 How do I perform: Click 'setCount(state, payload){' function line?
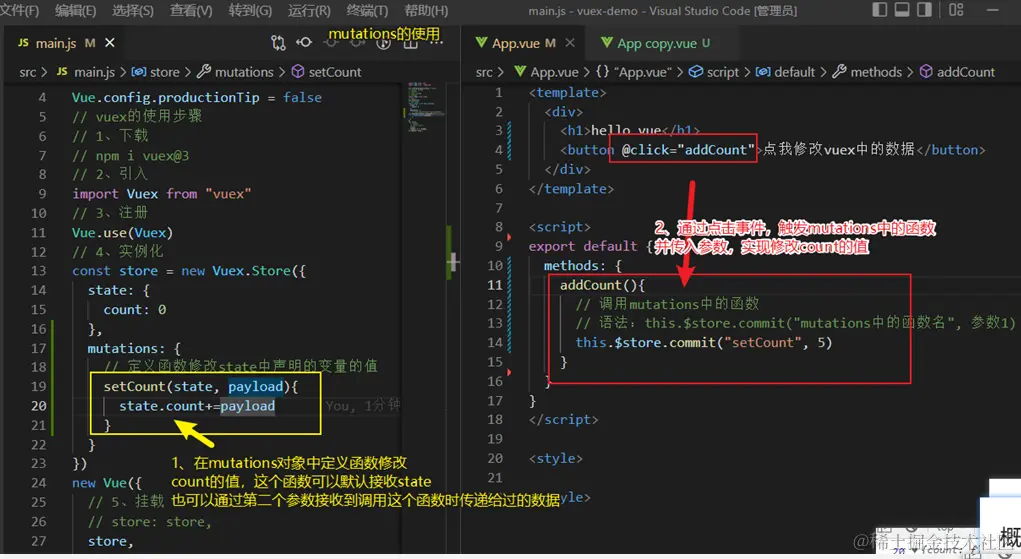201,386
